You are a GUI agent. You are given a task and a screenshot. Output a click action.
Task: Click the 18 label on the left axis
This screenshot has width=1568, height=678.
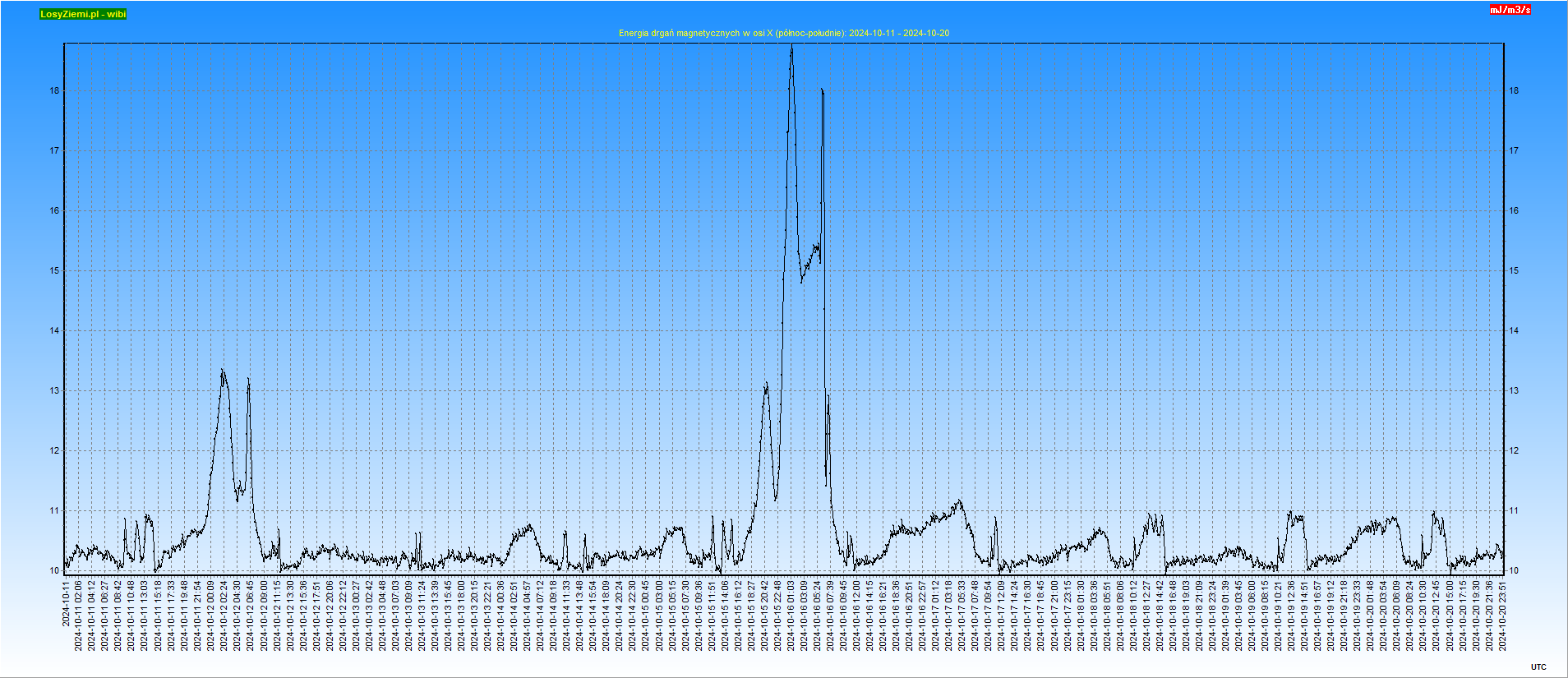tap(55, 91)
